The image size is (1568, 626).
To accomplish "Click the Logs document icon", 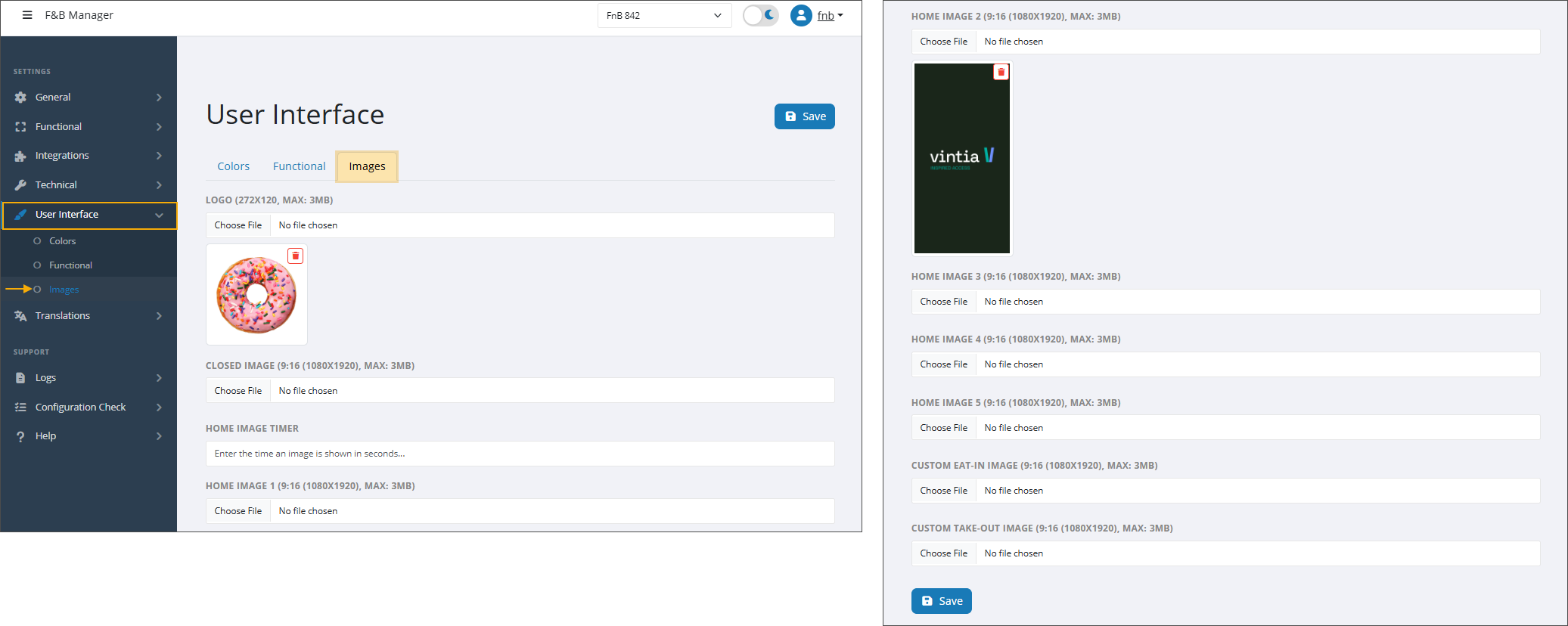I will point(20,378).
